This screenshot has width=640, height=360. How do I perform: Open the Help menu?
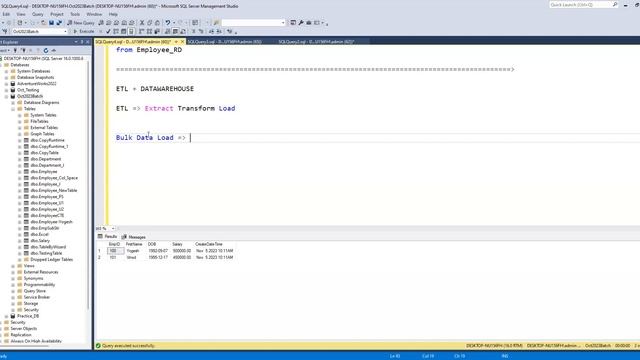coord(113,14)
